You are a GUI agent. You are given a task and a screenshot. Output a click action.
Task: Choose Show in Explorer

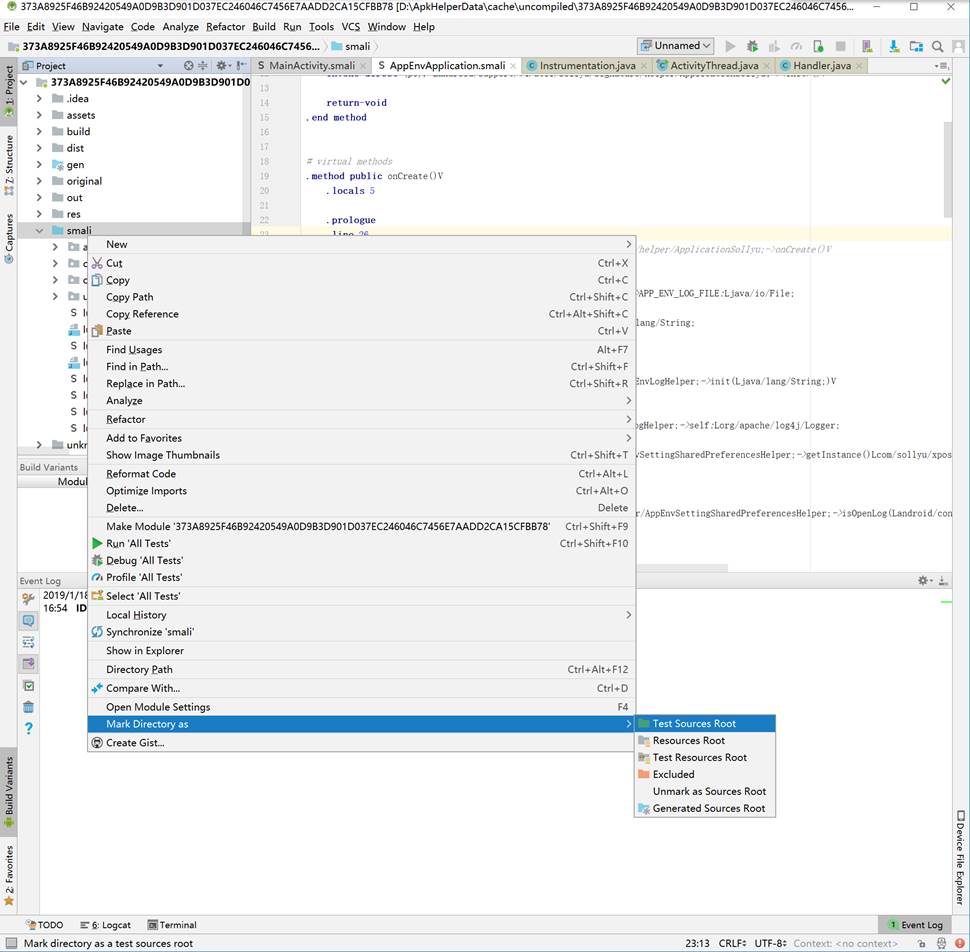(361, 651)
